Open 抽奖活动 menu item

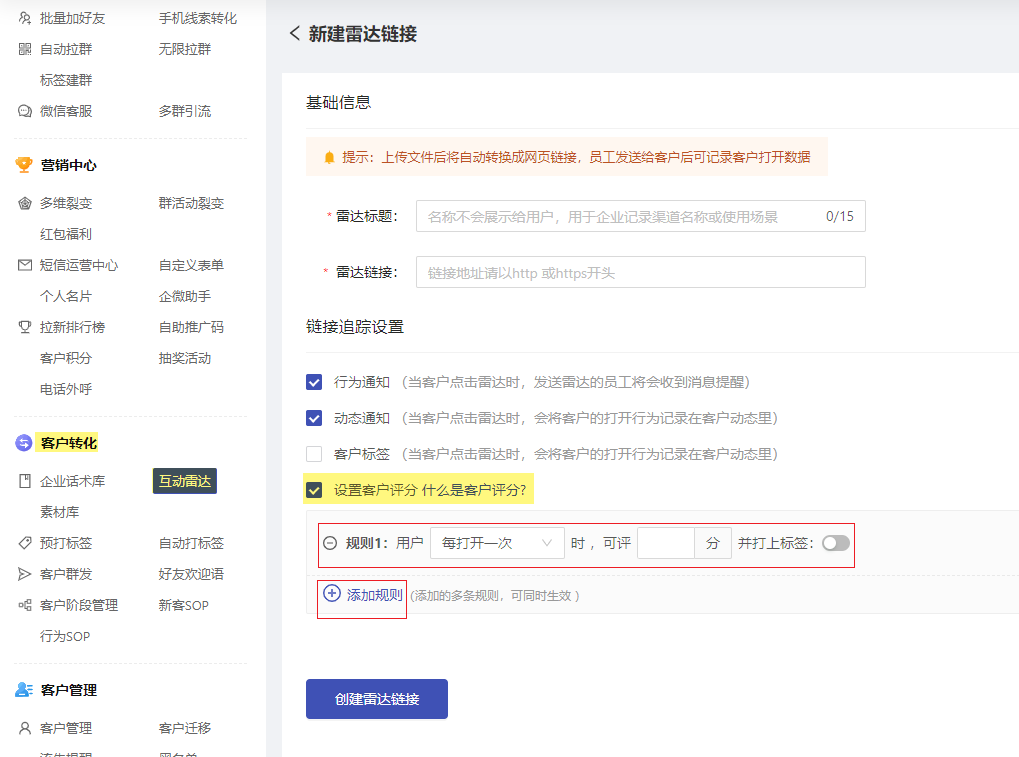click(185, 358)
